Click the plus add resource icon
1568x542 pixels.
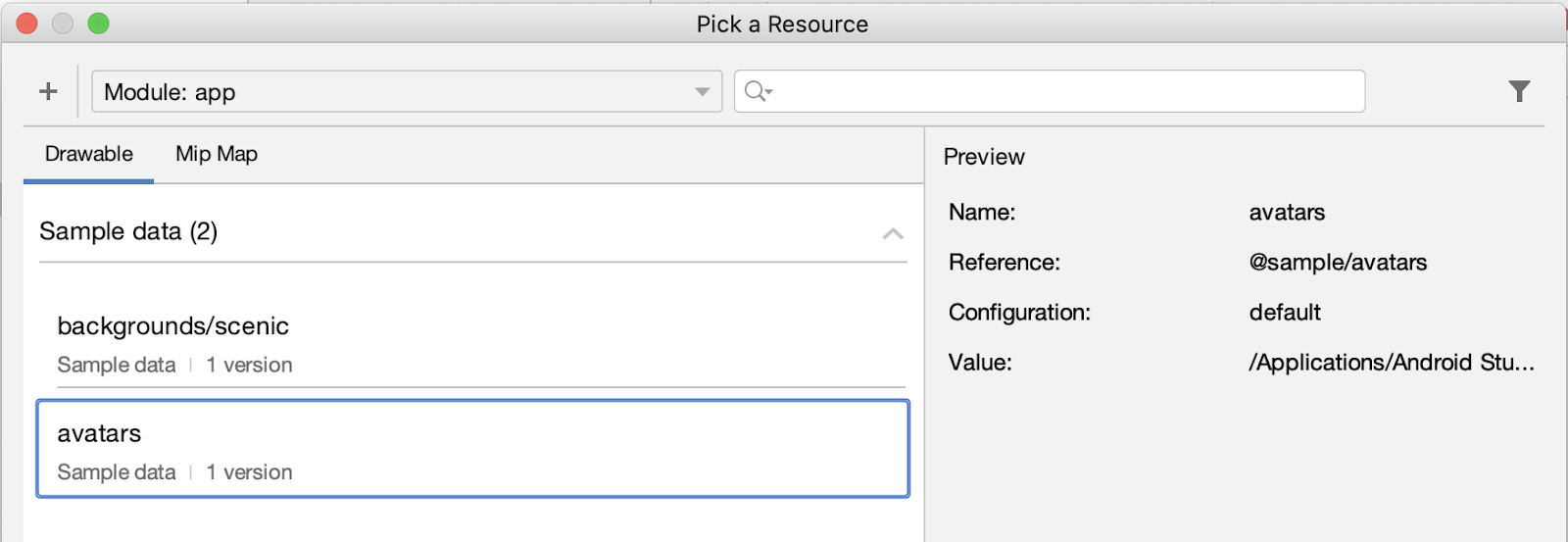(x=48, y=91)
